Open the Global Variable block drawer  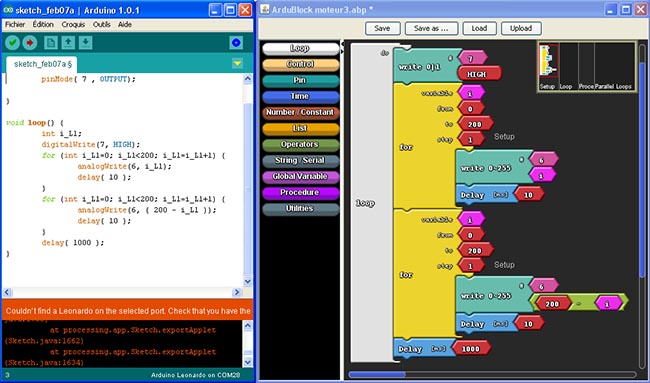click(x=301, y=177)
